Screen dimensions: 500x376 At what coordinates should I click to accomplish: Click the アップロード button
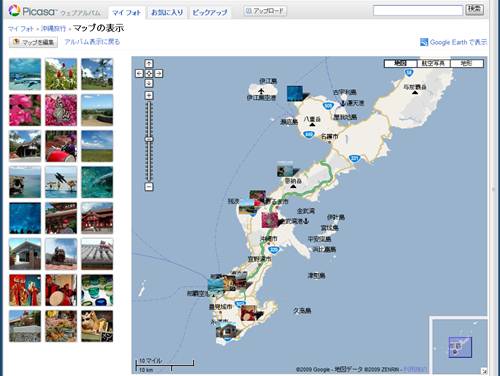pos(265,11)
